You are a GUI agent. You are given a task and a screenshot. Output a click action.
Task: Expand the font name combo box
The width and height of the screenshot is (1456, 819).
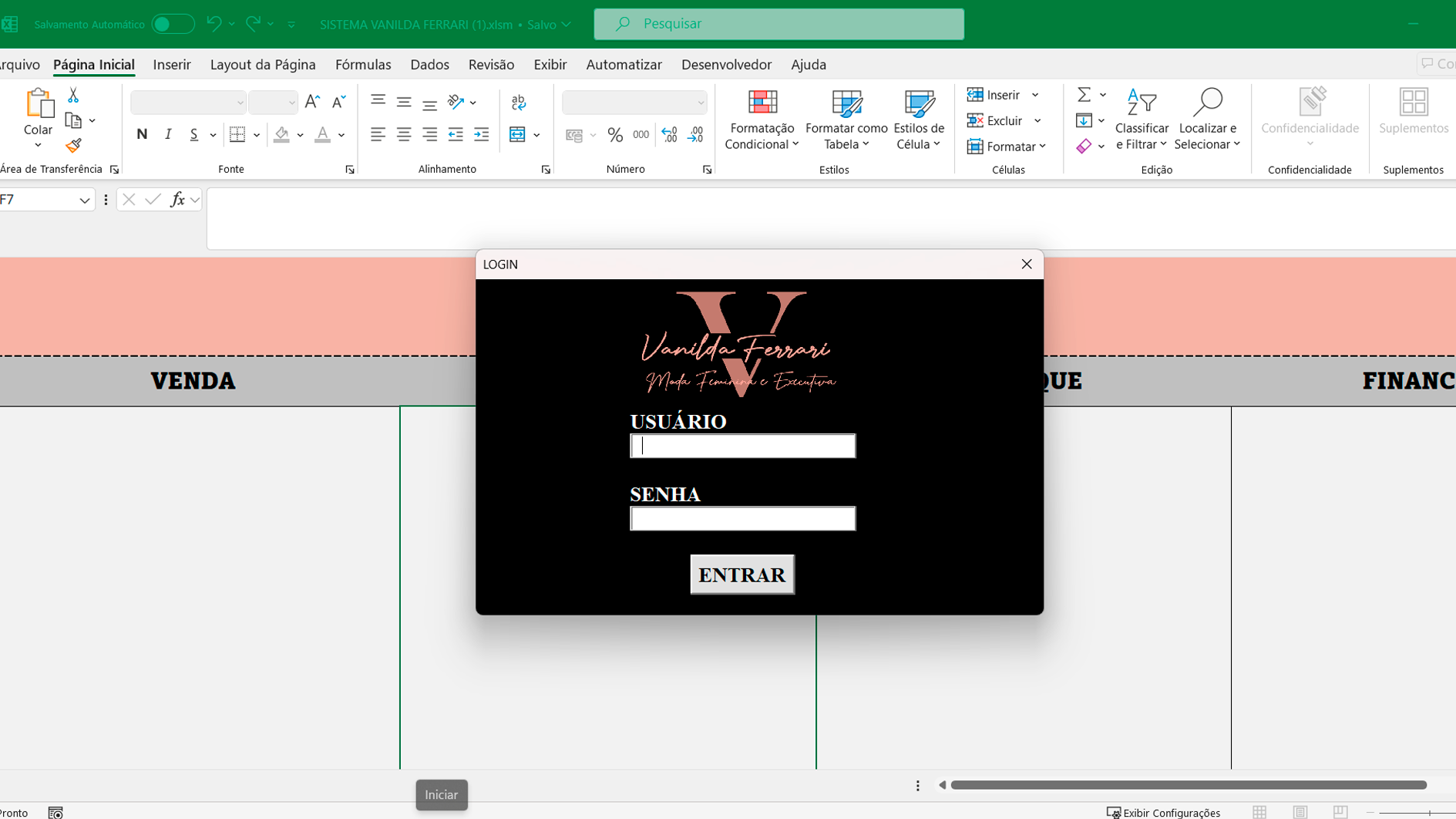[x=240, y=103]
